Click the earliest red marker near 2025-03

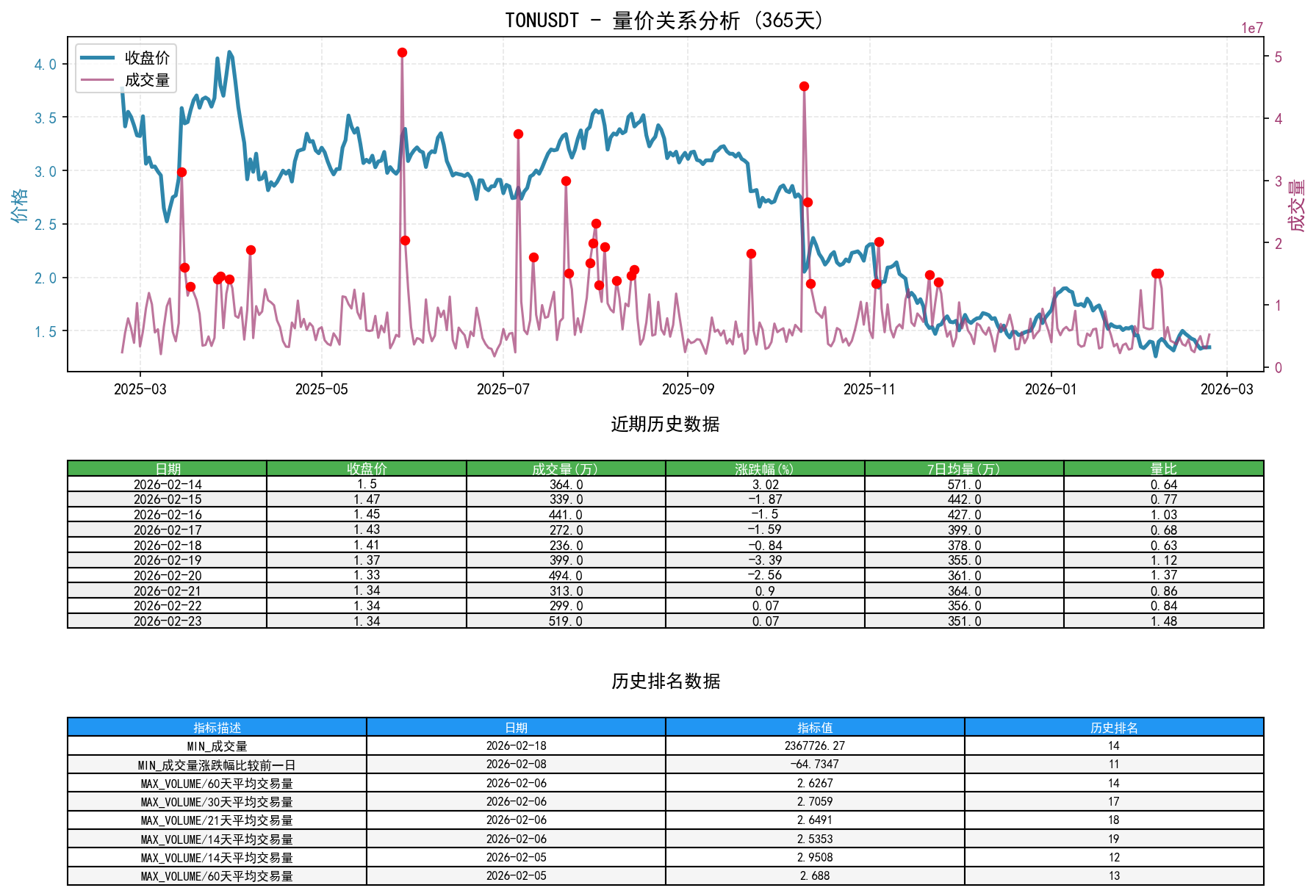pos(181,172)
